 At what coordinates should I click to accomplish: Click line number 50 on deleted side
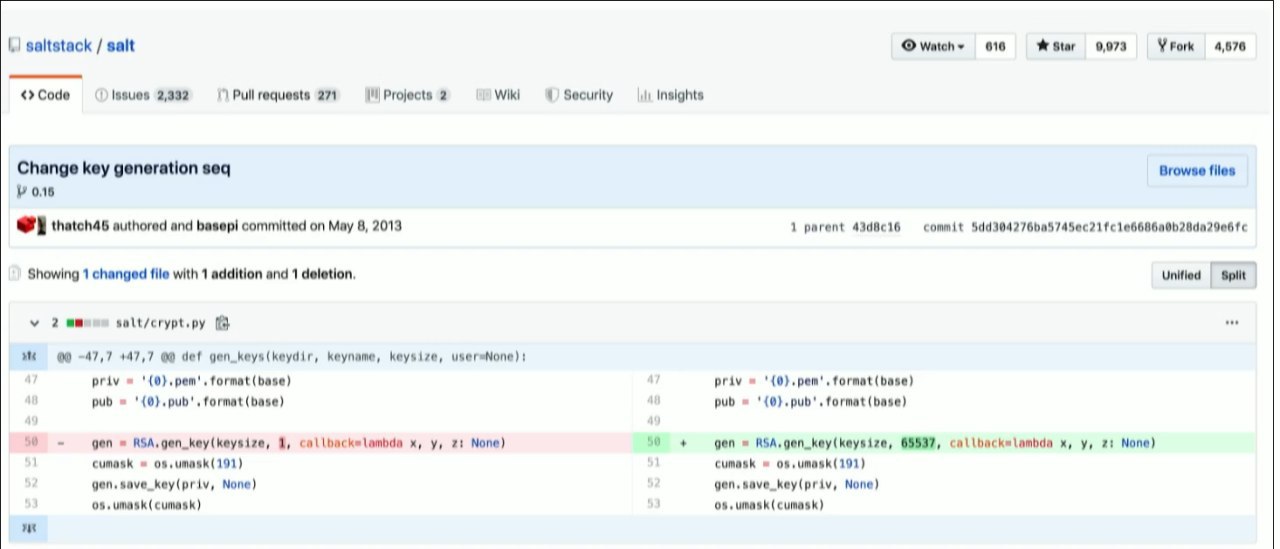tap(29, 442)
